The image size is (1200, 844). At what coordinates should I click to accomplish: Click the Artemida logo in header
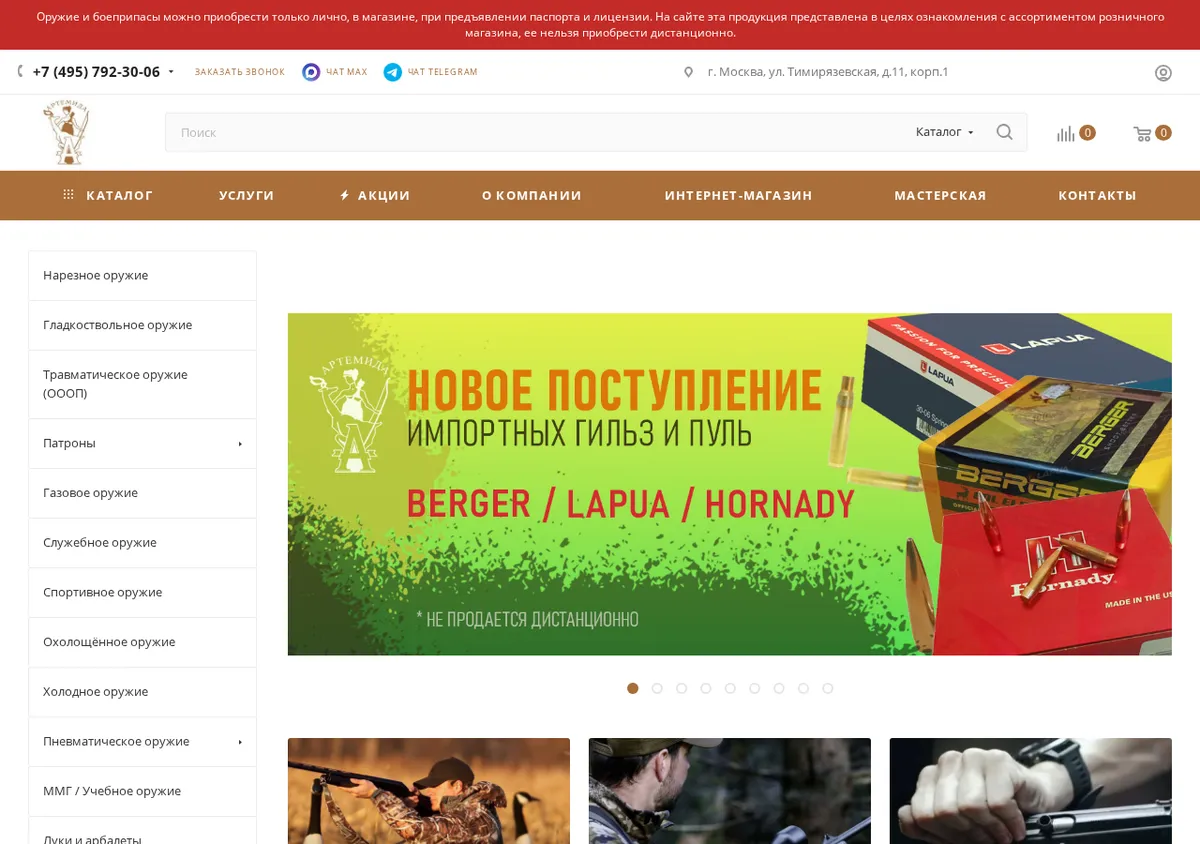[66, 133]
